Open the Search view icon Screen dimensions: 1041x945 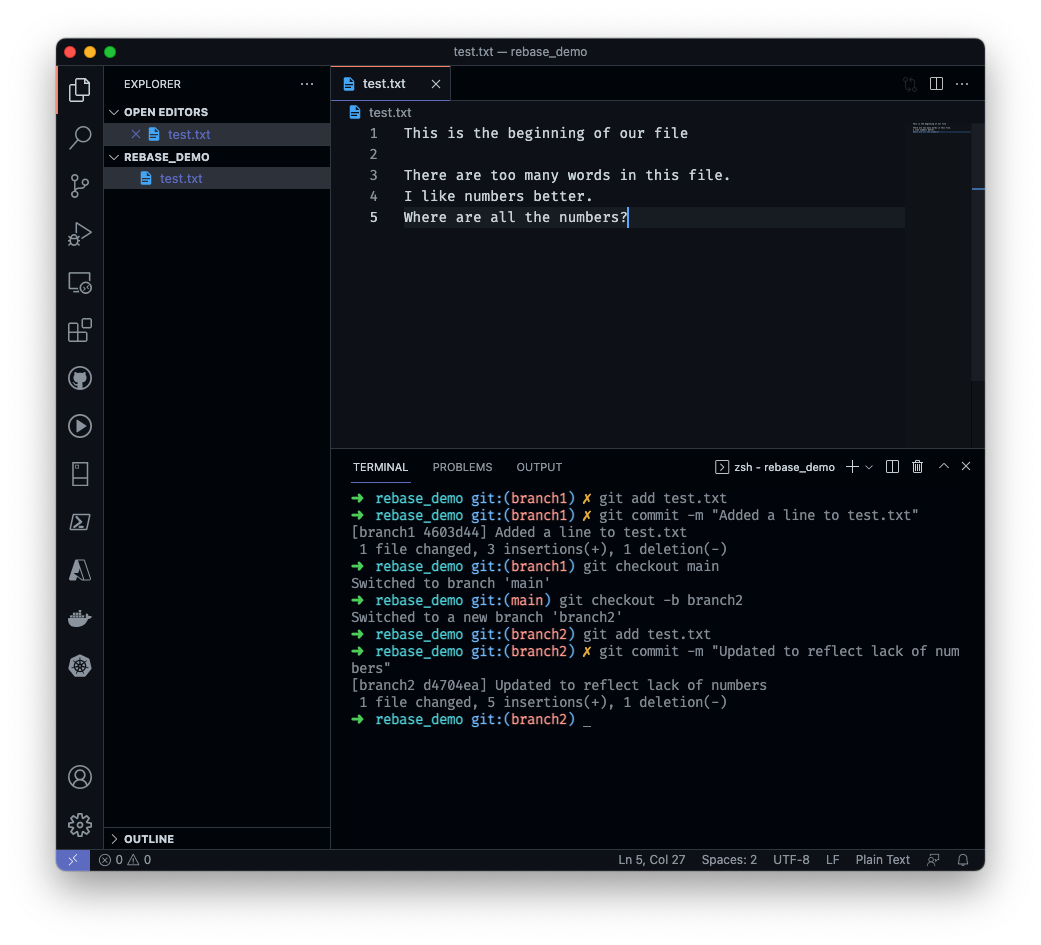[x=80, y=137]
